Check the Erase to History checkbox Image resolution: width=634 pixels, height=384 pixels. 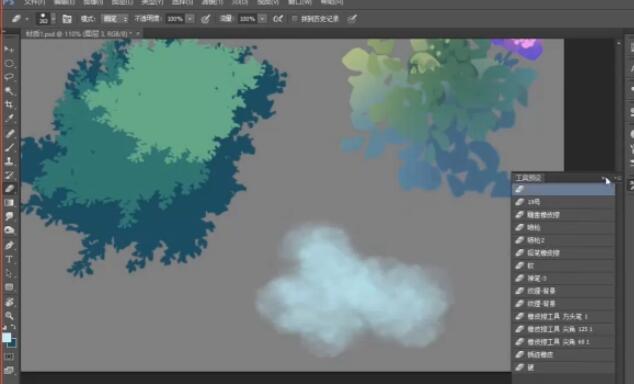point(294,19)
